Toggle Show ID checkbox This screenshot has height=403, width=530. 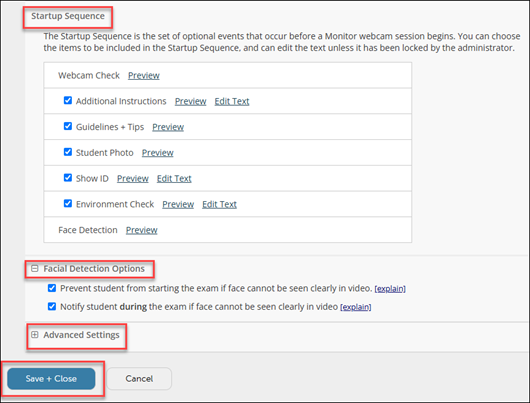tap(68, 177)
